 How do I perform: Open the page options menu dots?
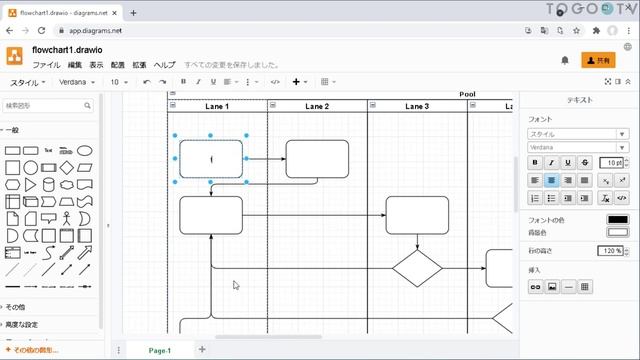click(x=119, y=350)
